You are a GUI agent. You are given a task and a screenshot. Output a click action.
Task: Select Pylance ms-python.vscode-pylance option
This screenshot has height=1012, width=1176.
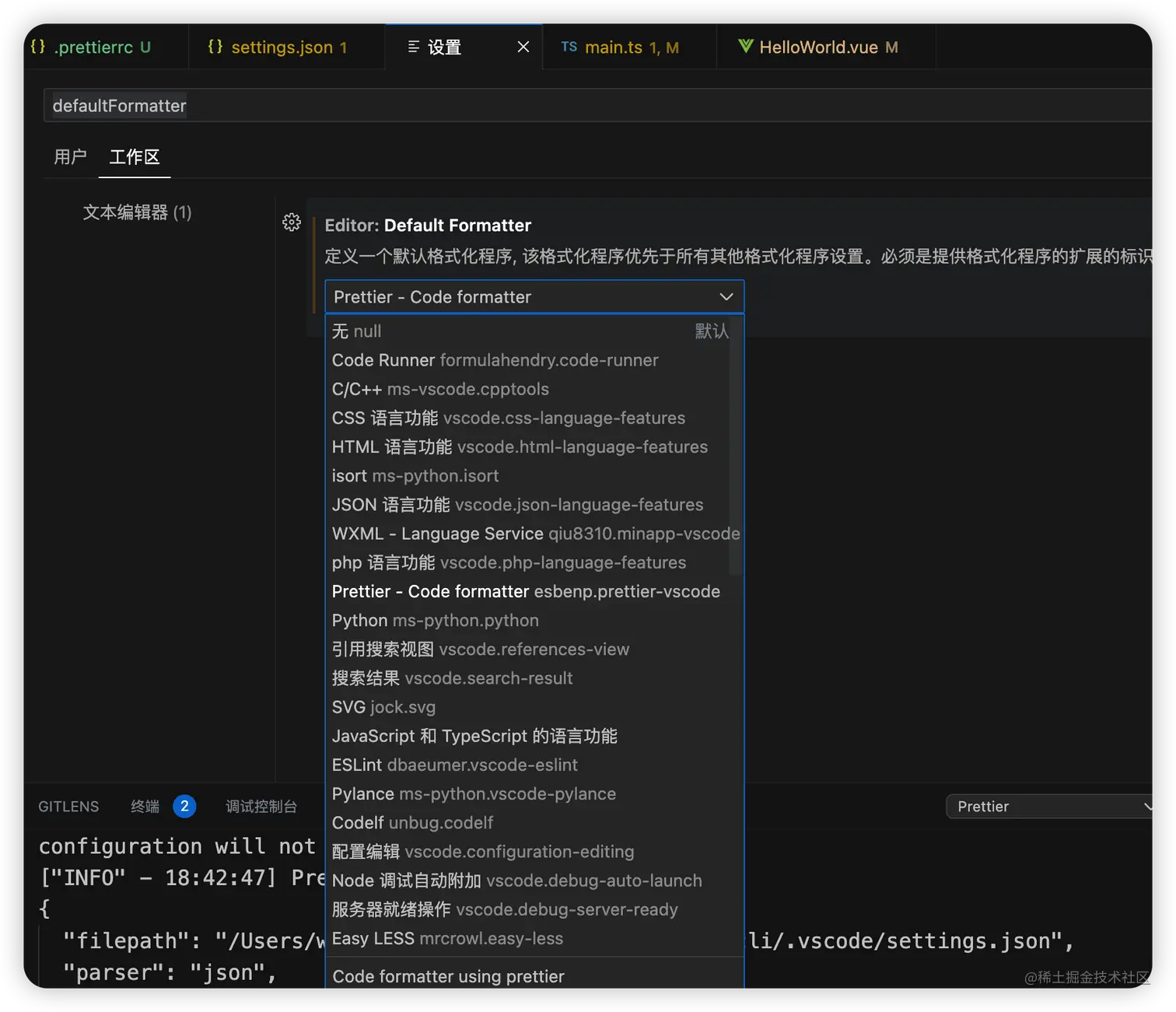530,793
